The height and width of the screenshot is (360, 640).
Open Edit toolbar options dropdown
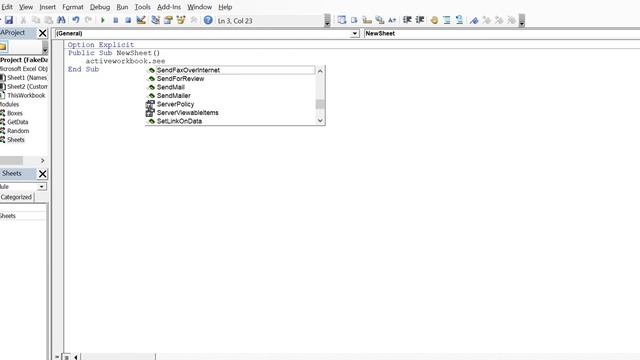coord(521,20)
